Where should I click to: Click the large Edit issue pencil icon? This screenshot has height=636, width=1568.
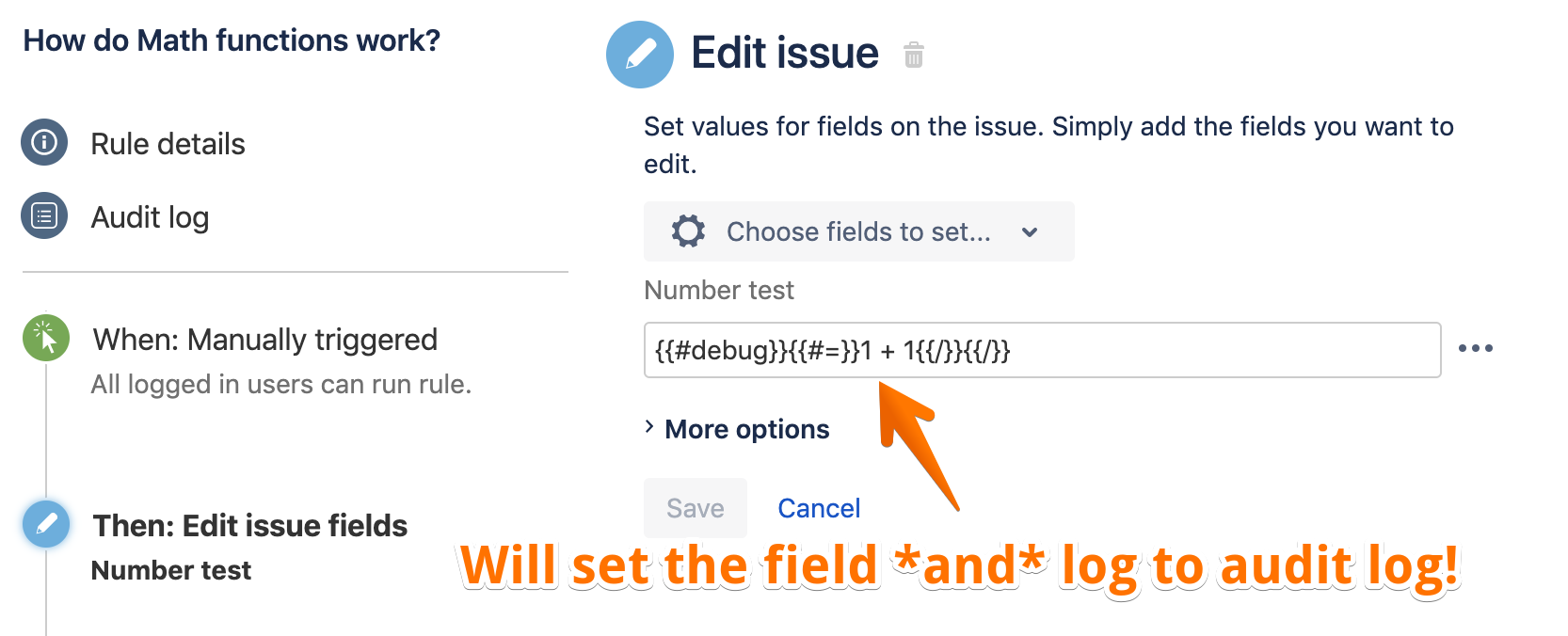pyautogui.click(x=640, y=55)
